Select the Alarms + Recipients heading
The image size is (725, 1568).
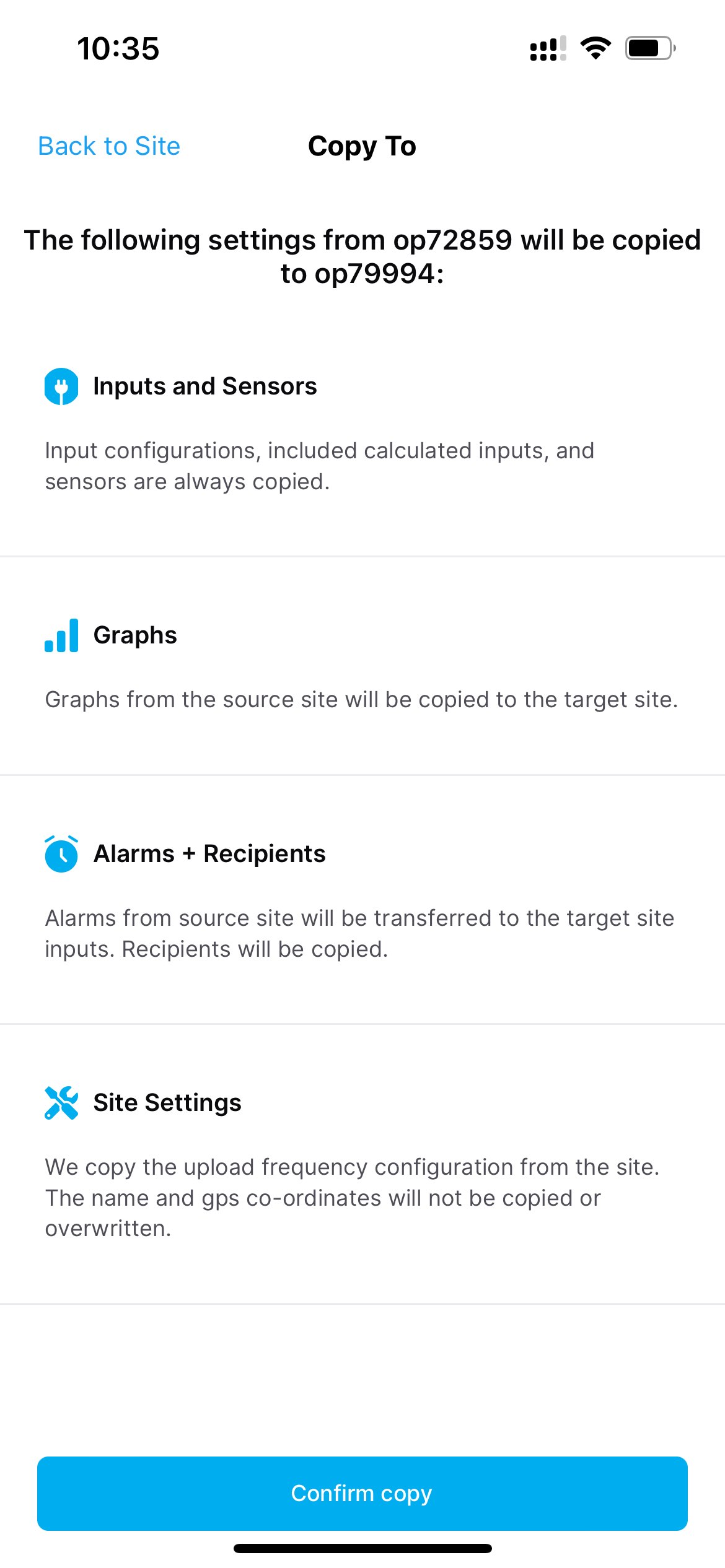pyautogui.click(x=209, y=854)
